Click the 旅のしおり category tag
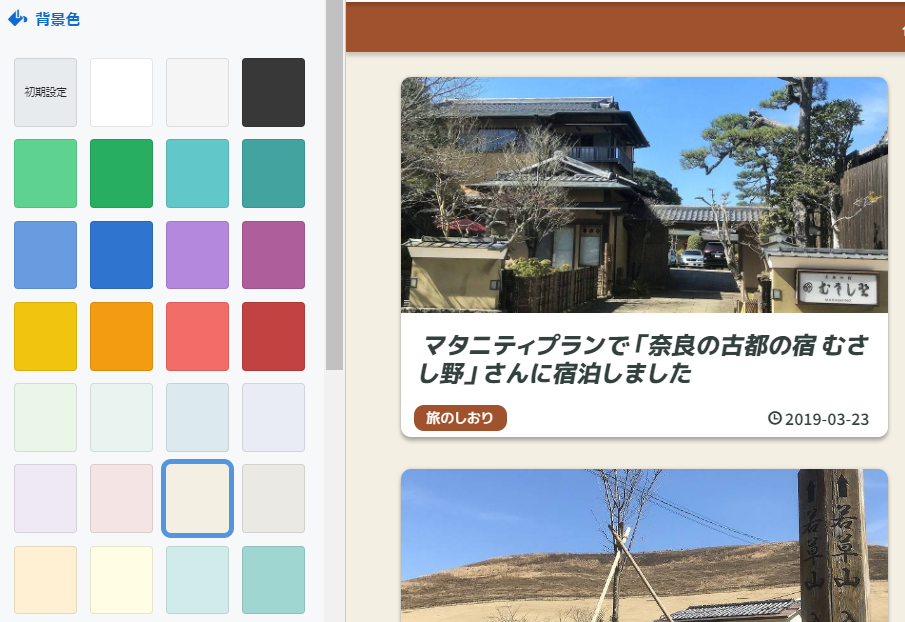This screenshot has height=622, width=905. click(459, 419)
